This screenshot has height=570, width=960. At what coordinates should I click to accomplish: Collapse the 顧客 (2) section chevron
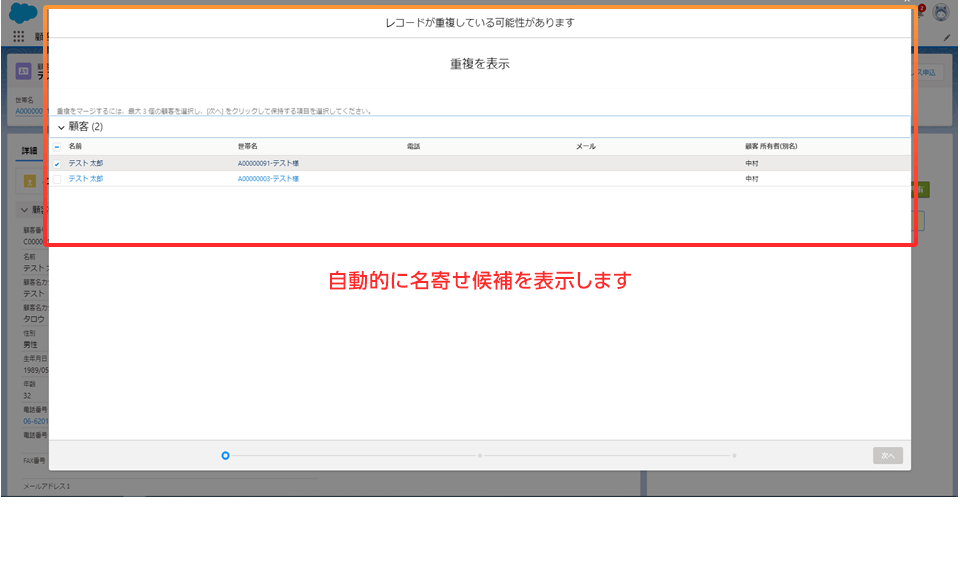[61, 128]
